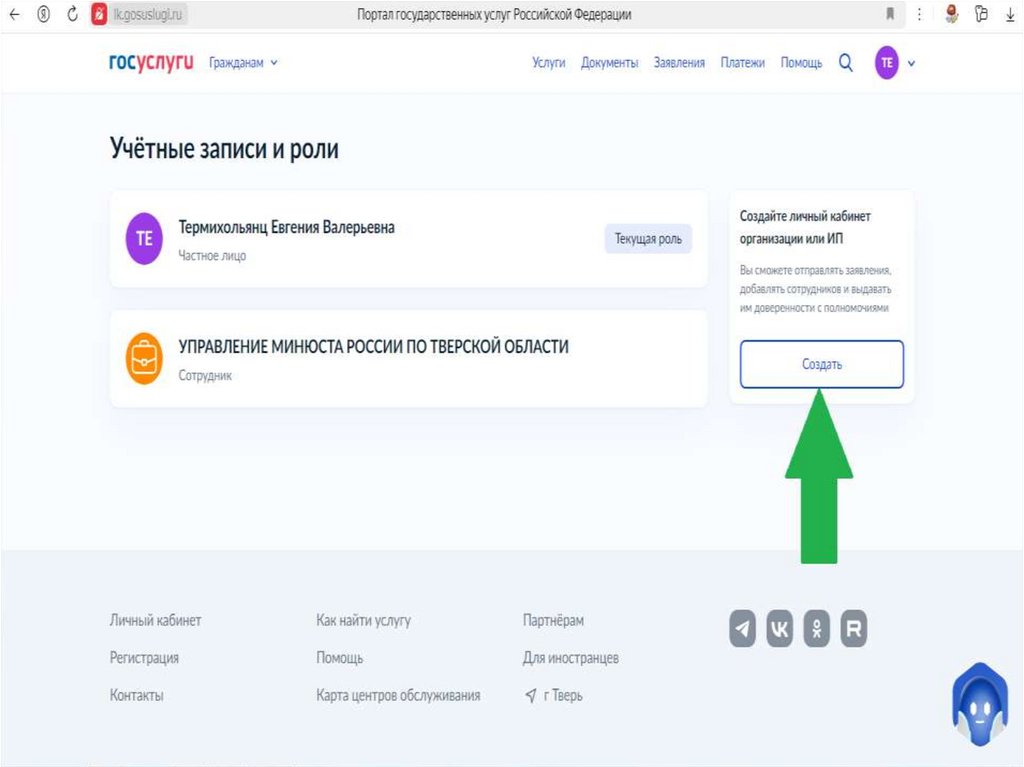
Task: Click the lk.gosuslugi.ru address field
Action: pos(148,14)
